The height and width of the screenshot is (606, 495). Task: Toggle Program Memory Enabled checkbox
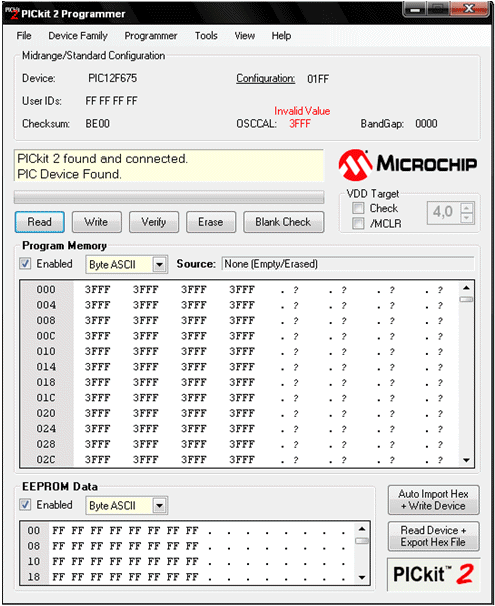click(x=26, y=264)
